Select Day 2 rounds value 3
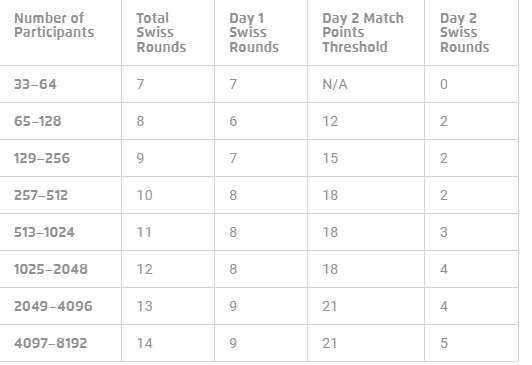This screenshot has width=532, height=365. coord(444,232)
